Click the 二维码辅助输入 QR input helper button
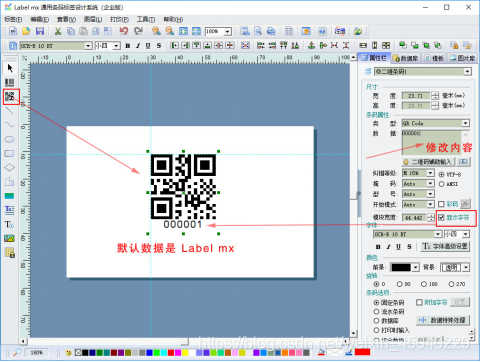The width and height of the screenshot is (480, 362). pyautogui.click(x=428, y=162)
